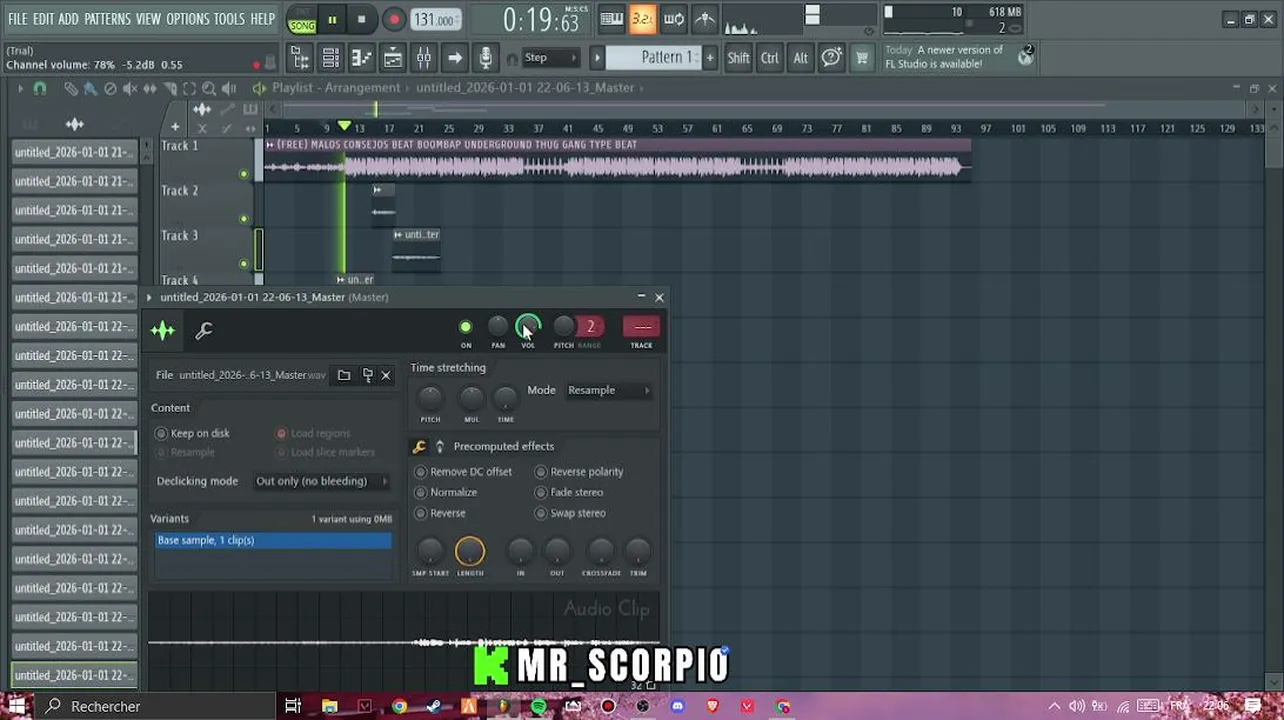Image resolution: width=1284 pixels, height=720 pixels.
Task: Browse for a sample file using folder icon
Action: (x=344, y=375)
